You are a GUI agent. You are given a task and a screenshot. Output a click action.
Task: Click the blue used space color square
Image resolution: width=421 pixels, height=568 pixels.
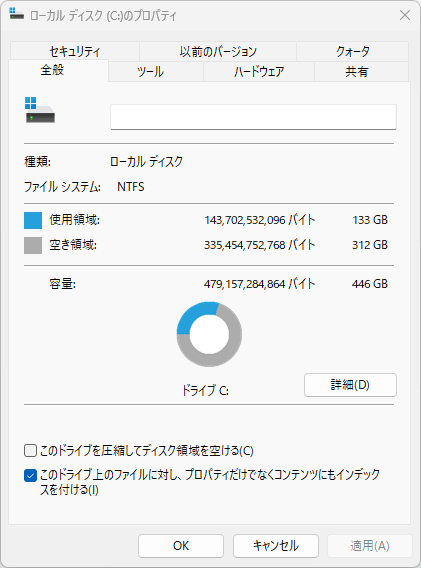click(33, 220)
